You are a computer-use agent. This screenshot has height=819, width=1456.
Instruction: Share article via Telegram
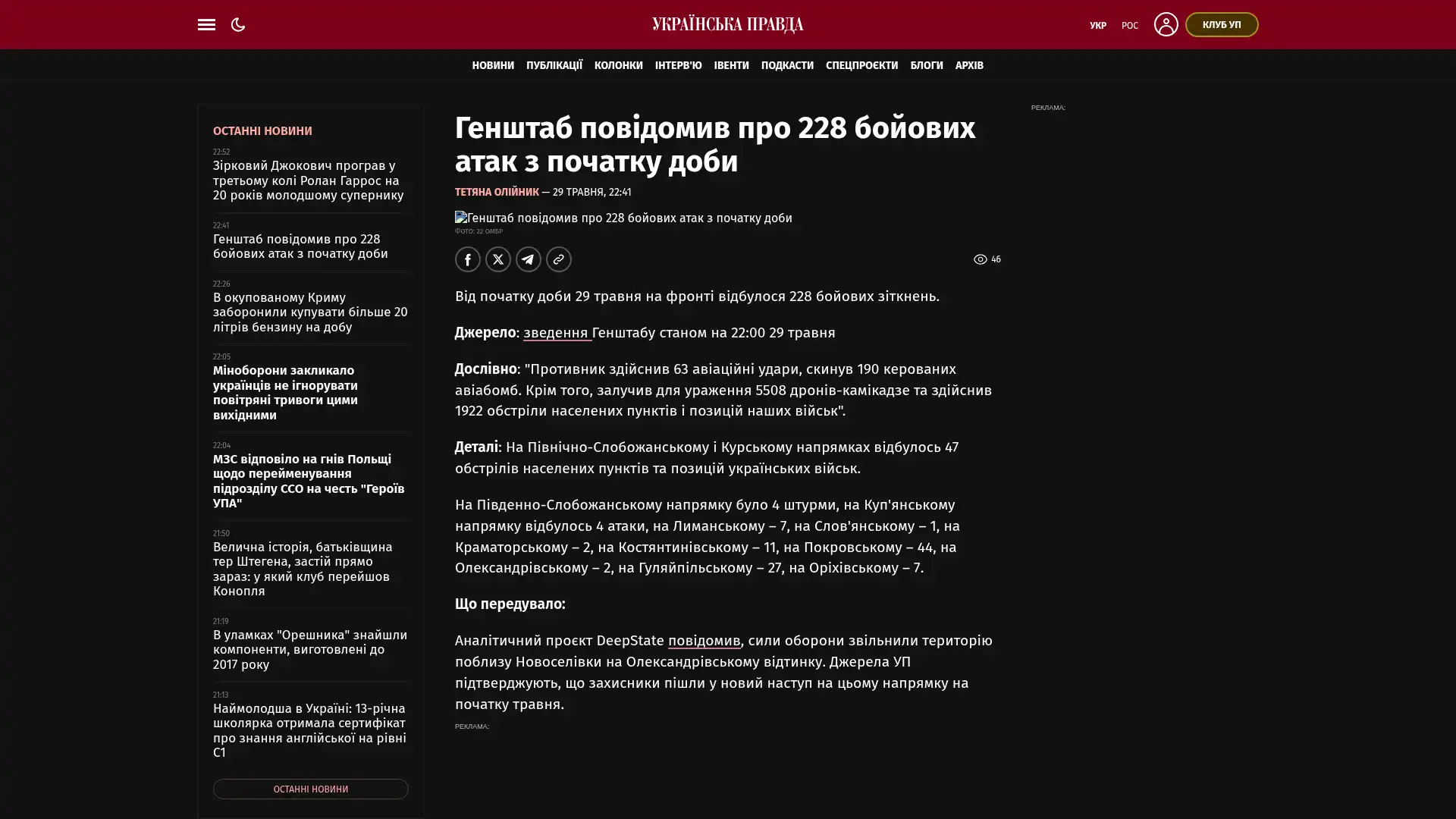click(529, 259)
